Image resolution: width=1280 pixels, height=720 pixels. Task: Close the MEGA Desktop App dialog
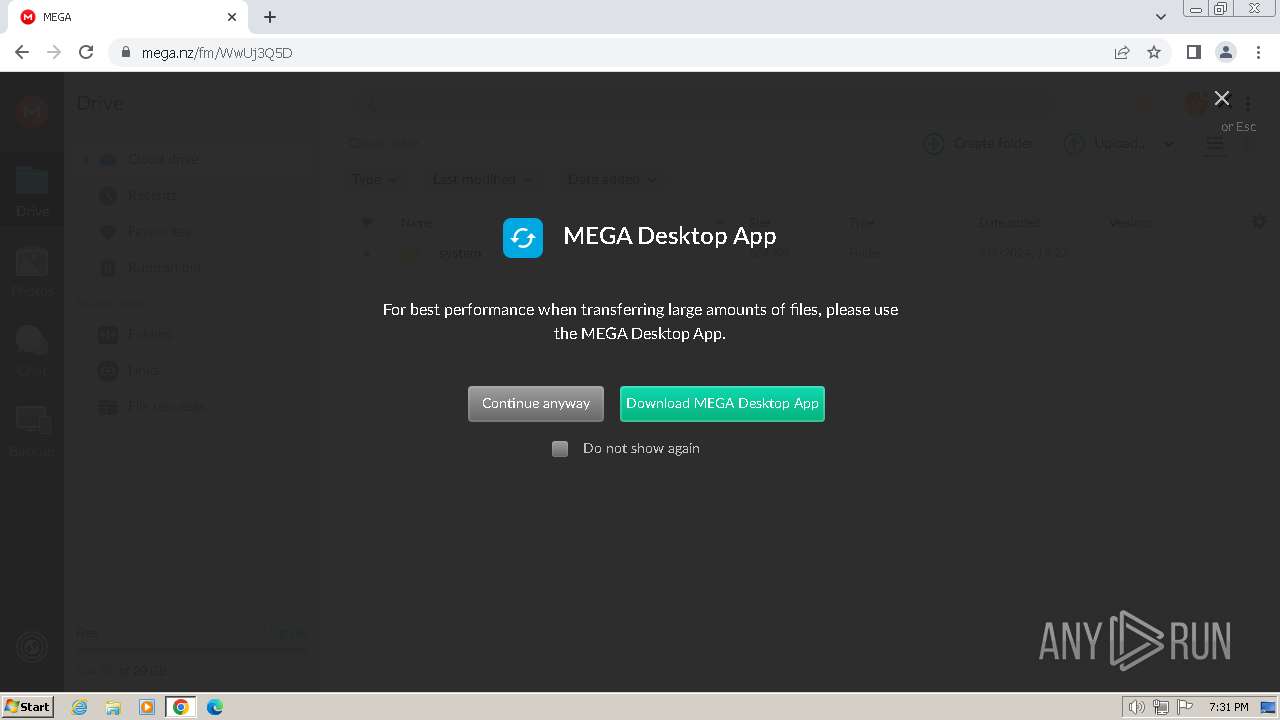point(1222,98)
